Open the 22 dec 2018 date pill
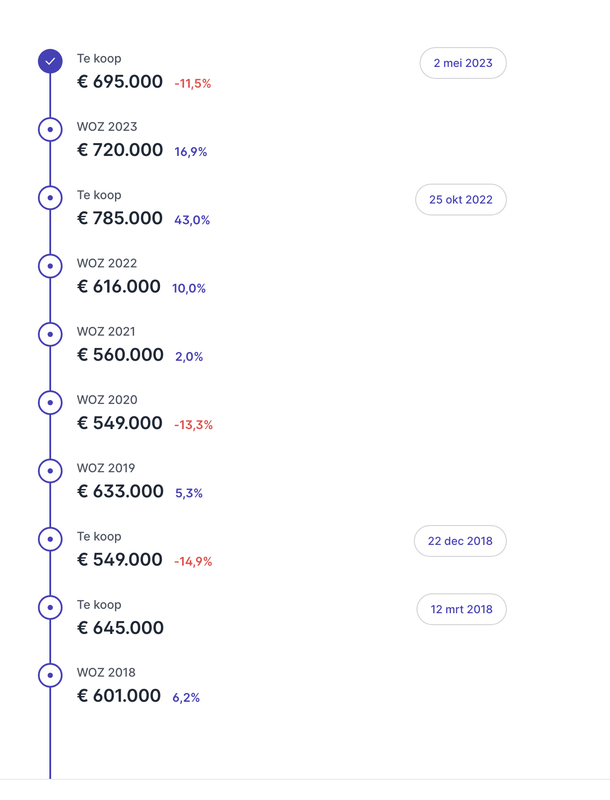The image size is (610, 800). pyautogui.click(x=460, y=541)
